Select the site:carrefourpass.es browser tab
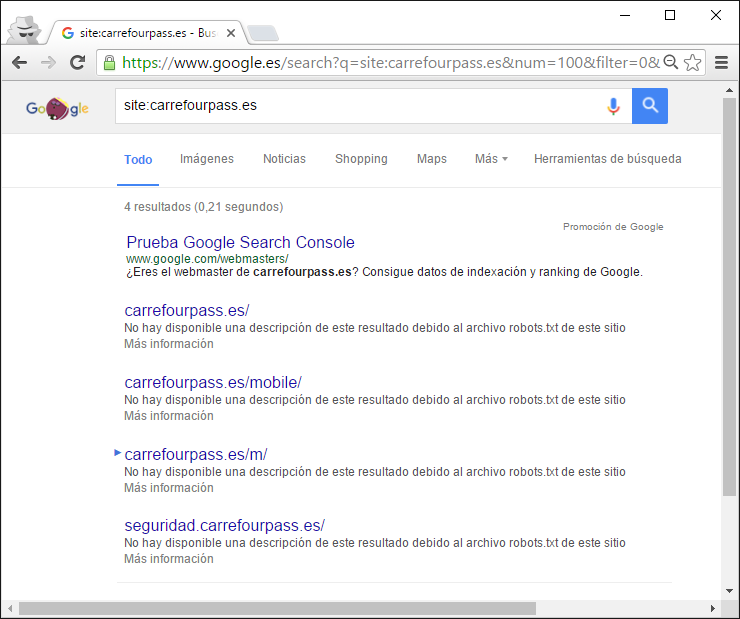Viewport: 740px width, 619px height. (147, 33)
